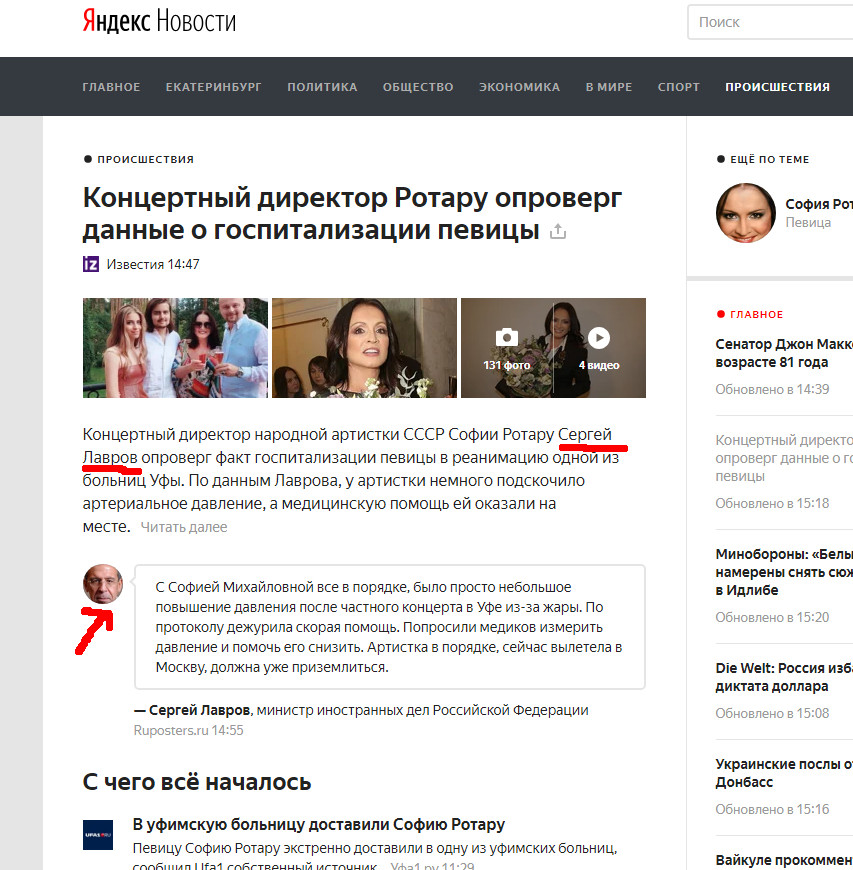Play the 4 videos button

[599, 337]
